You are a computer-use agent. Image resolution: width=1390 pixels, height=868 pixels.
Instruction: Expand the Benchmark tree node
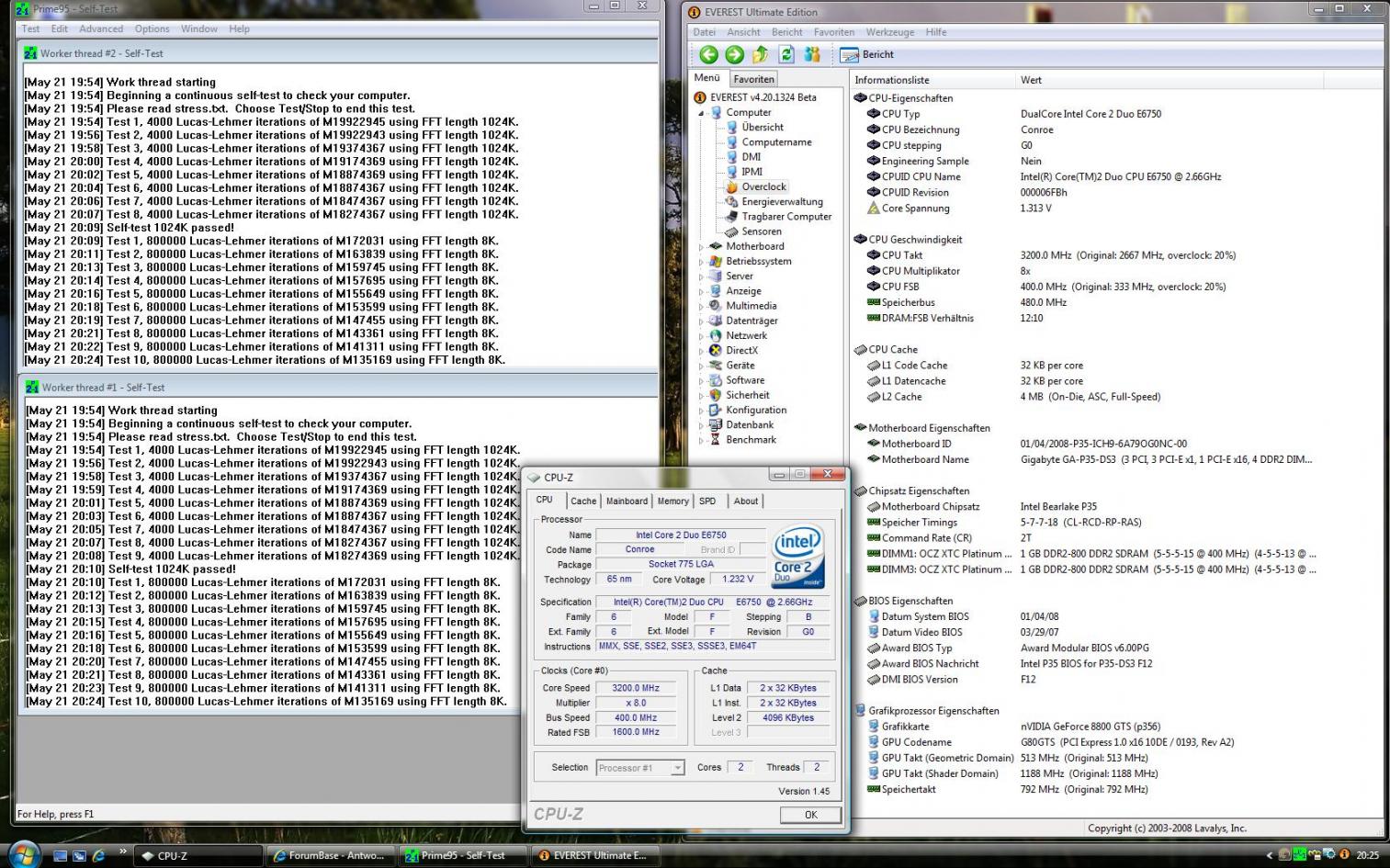coord(701,440)
